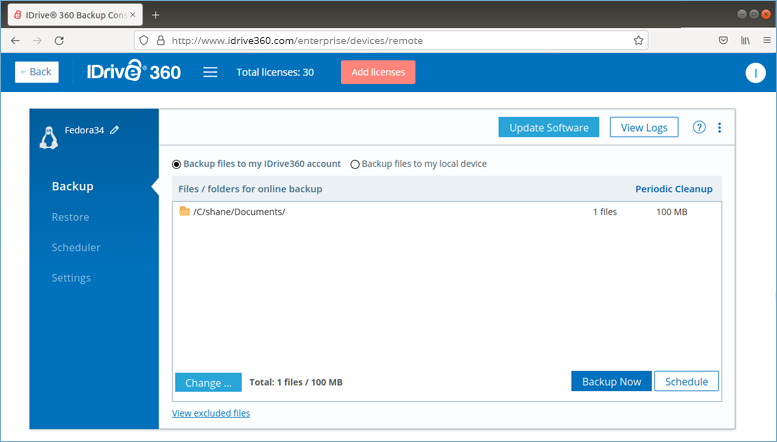Click Files / folders for online backup heading
777x442 pixels.
[250, 189]
